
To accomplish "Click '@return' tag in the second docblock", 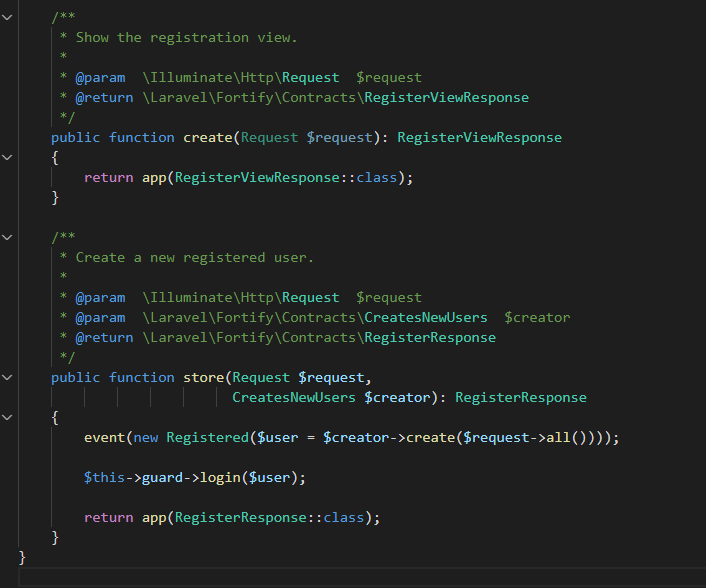I will [x=104, y=338].
